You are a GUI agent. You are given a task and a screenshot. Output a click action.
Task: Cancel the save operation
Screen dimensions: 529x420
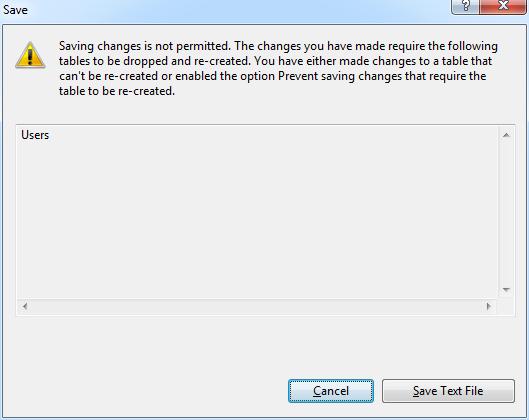click(331, 391)
